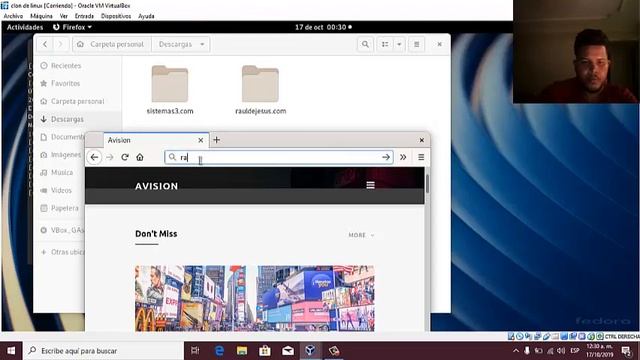This screenshot has width=640, height=360.
Task: Click Carpeta personal path button
Action: 111,44
